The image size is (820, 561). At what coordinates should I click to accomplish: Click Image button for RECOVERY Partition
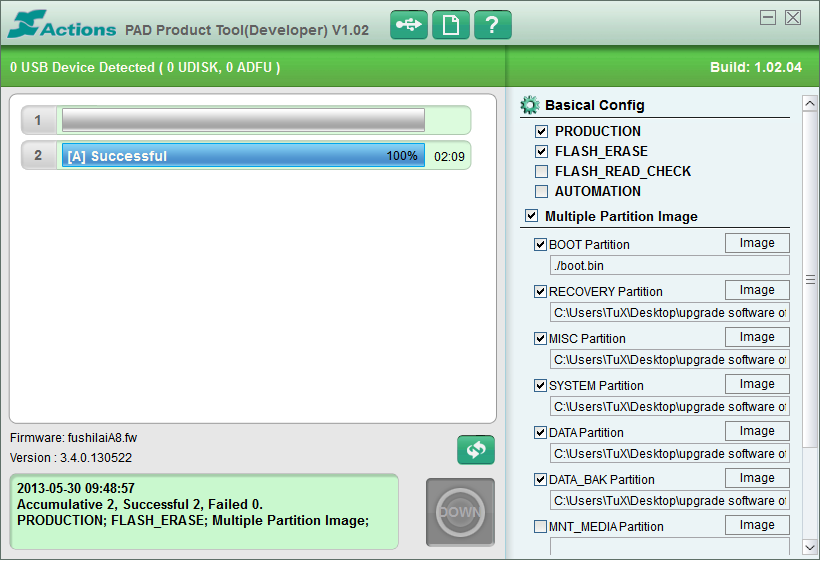pos(757,290)
